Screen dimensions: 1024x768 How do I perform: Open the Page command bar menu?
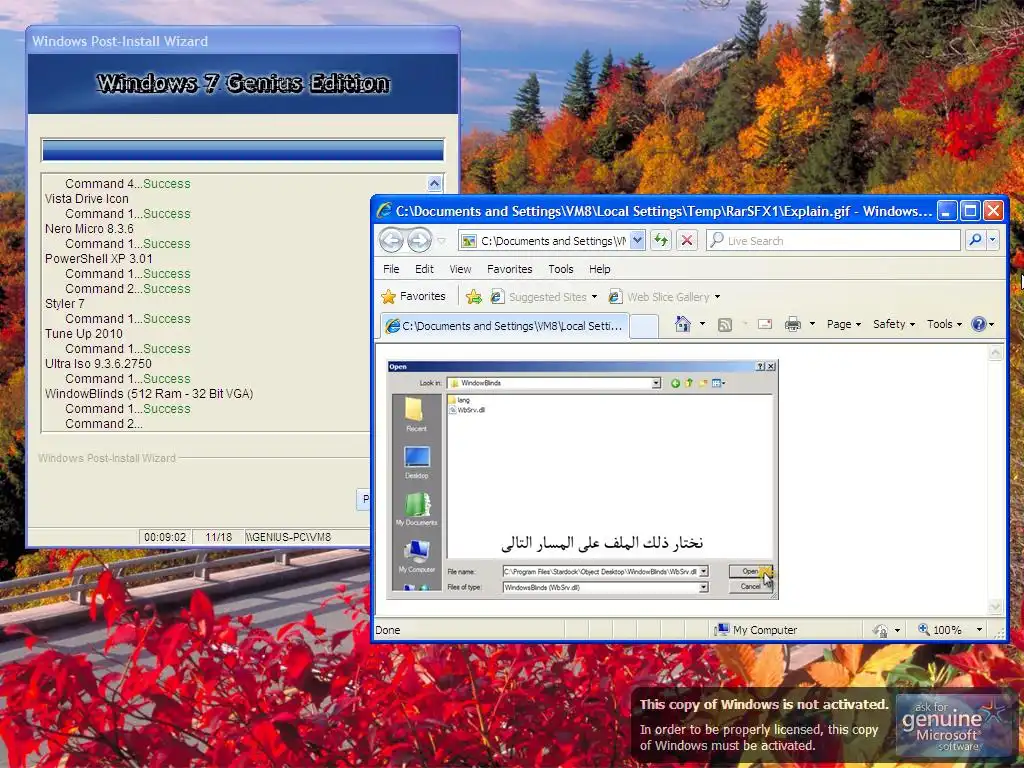[x=844, y=324]
